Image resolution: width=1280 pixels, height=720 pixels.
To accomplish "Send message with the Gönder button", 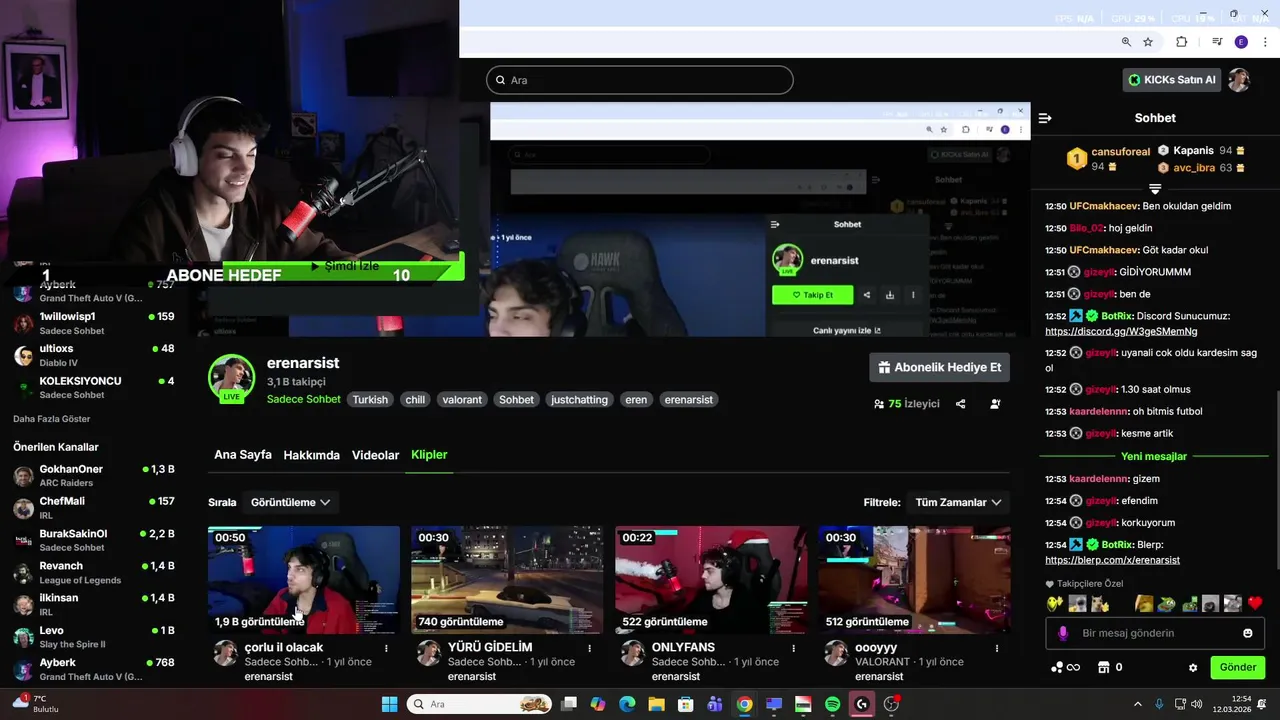I will tap(1237, 667).
